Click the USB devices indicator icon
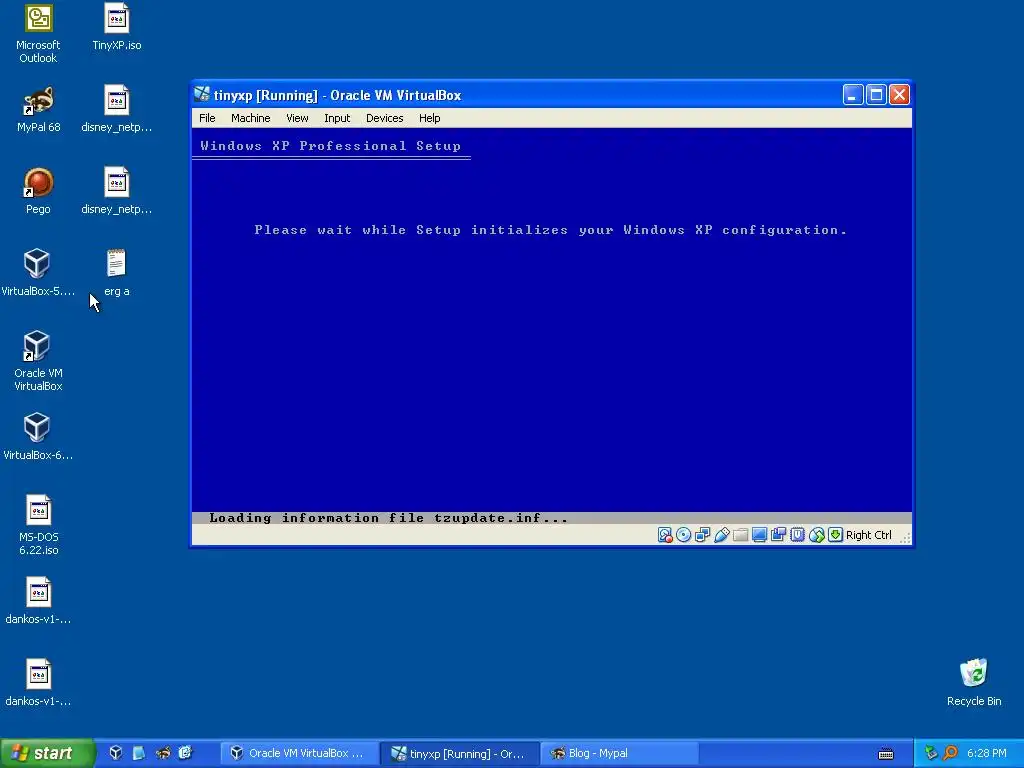Image resolution: width=1024 pixels, height=768 pixels. pyautogui.click(x=722, y=535)
